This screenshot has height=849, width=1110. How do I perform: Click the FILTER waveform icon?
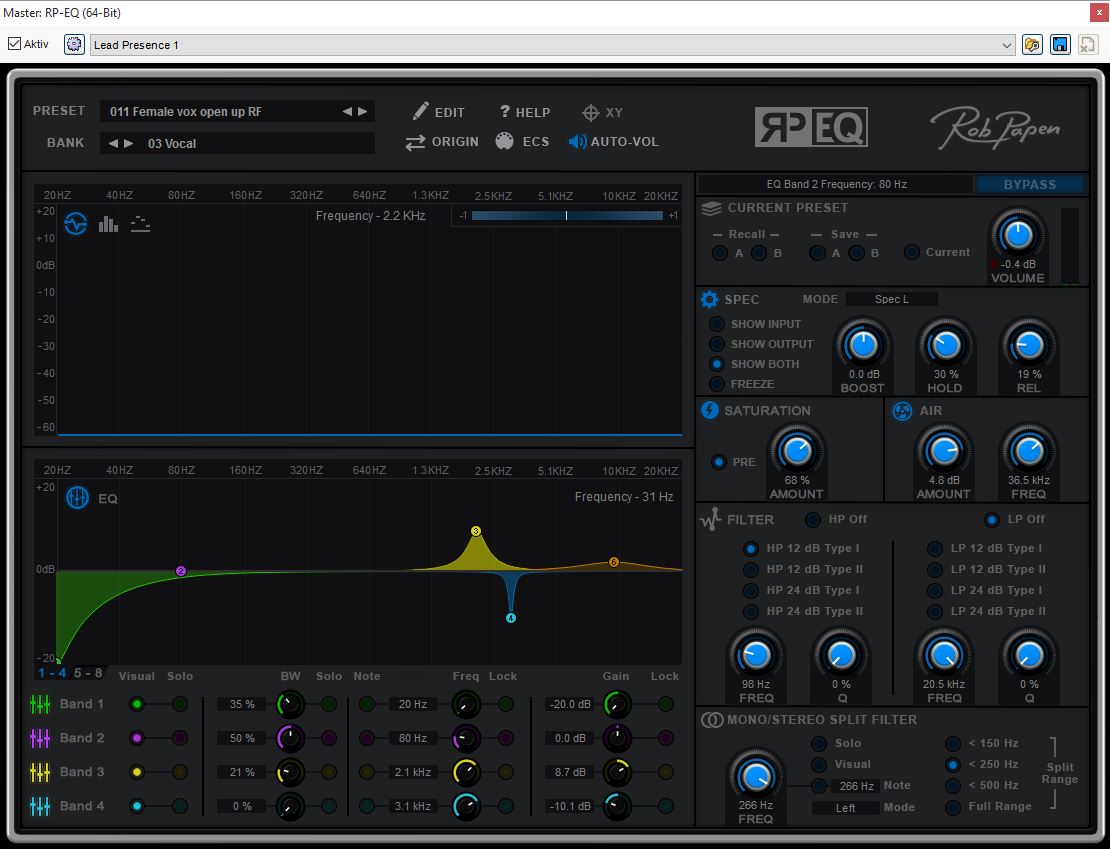pos(710,519)
